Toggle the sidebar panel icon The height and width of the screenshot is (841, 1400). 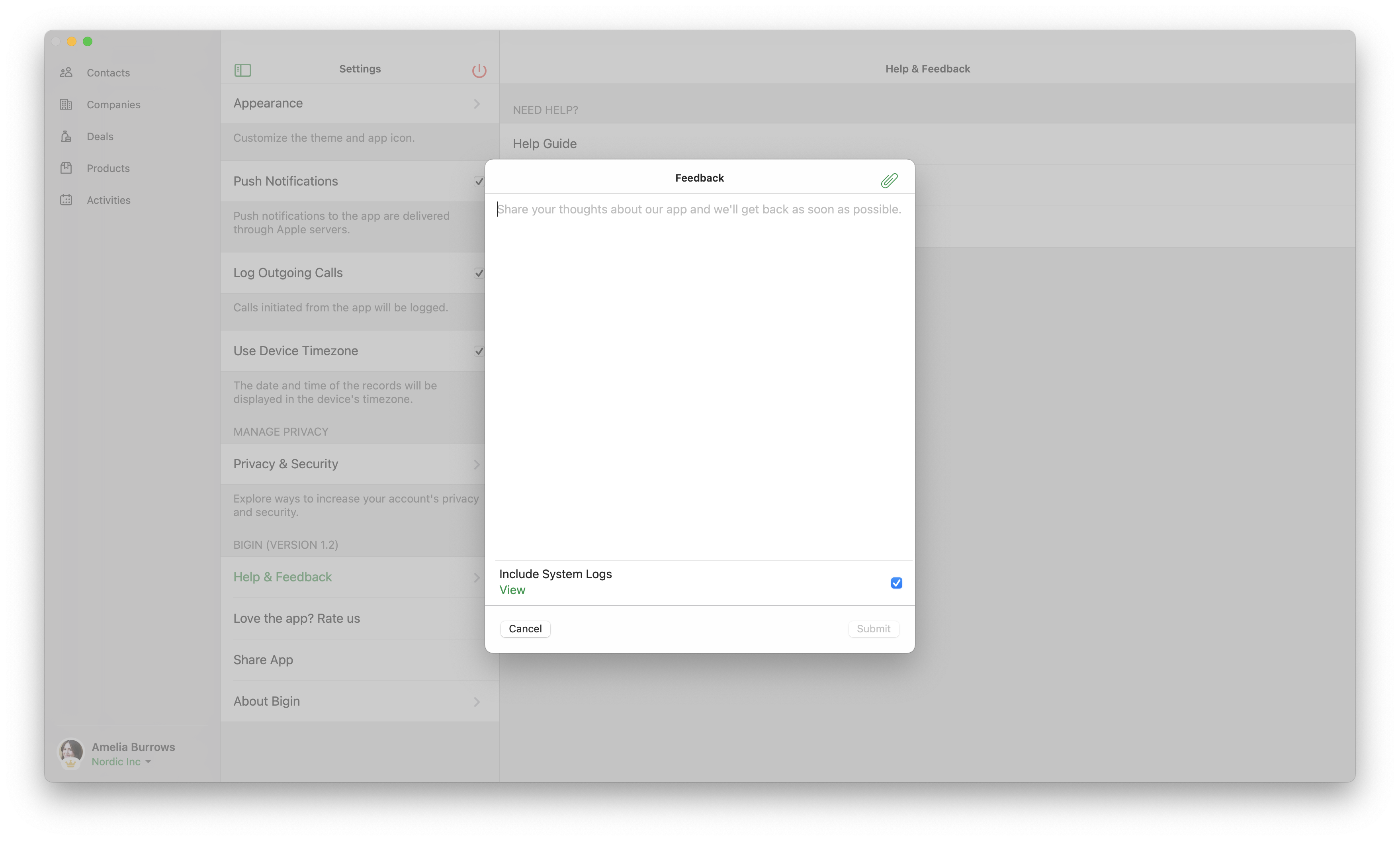242,70
